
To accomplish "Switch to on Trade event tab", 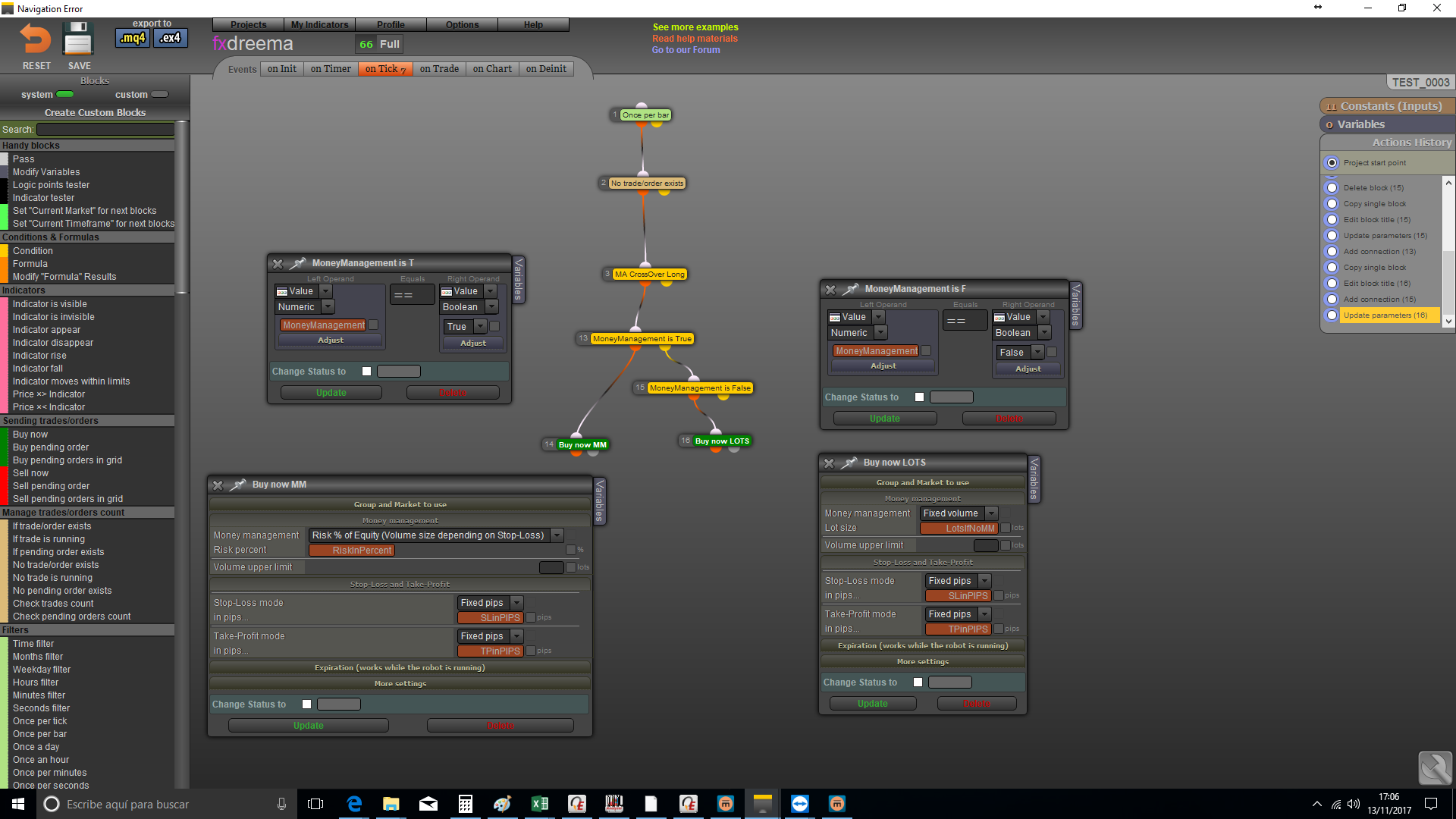I will pos(439,69).
